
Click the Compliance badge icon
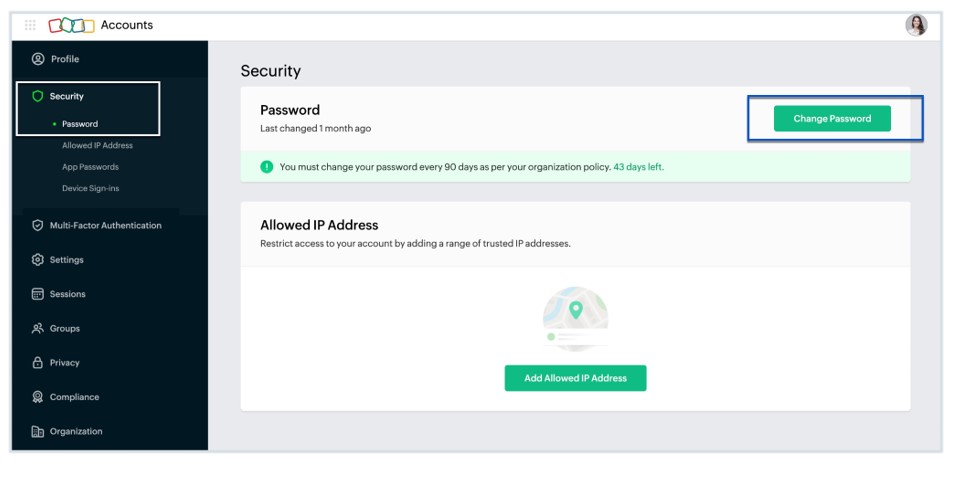(38, 397)
